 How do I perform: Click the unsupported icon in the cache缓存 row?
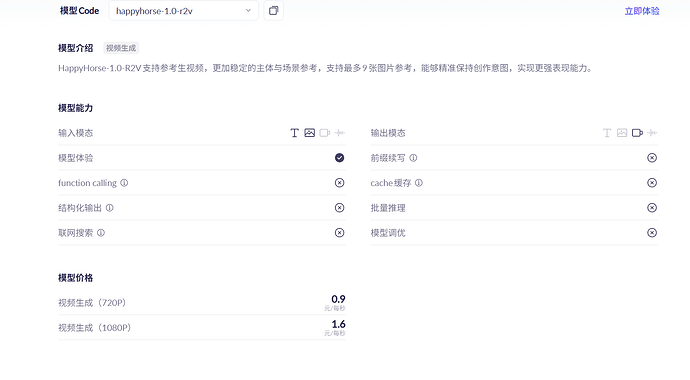click(652, 183)
